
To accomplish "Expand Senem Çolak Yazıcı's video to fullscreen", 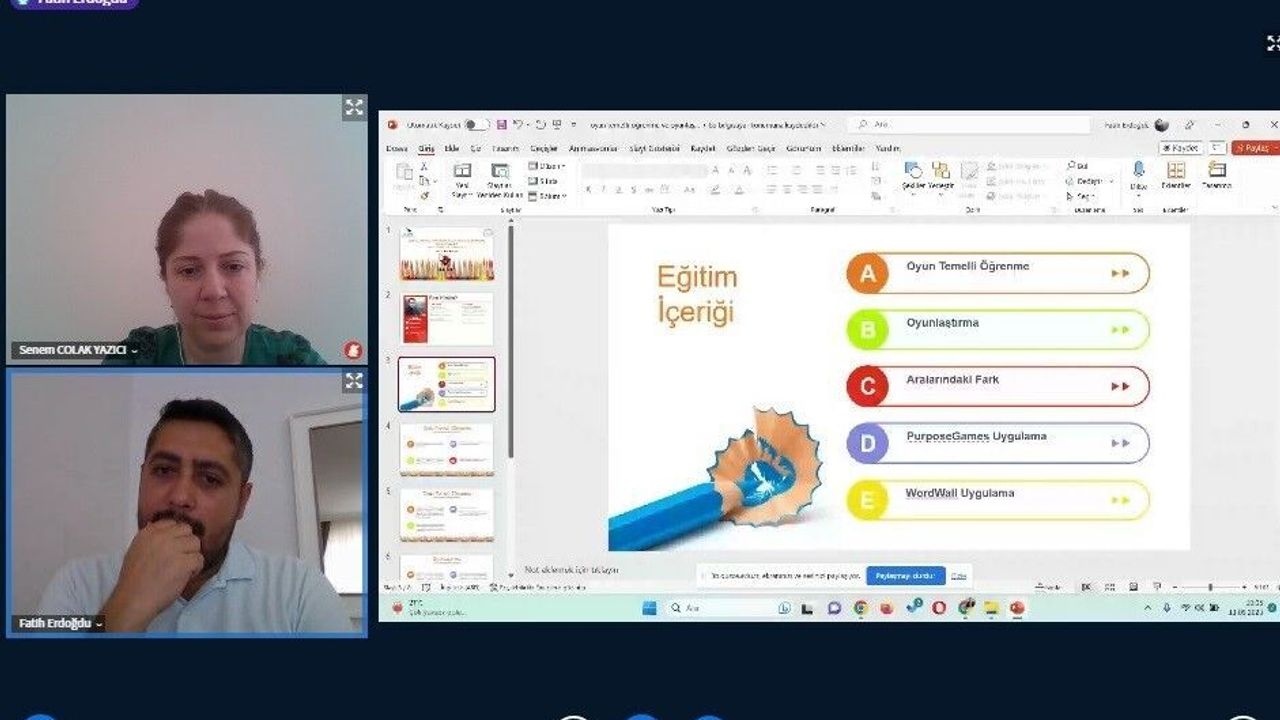I will pyautogui.click(x=354, y=107).
